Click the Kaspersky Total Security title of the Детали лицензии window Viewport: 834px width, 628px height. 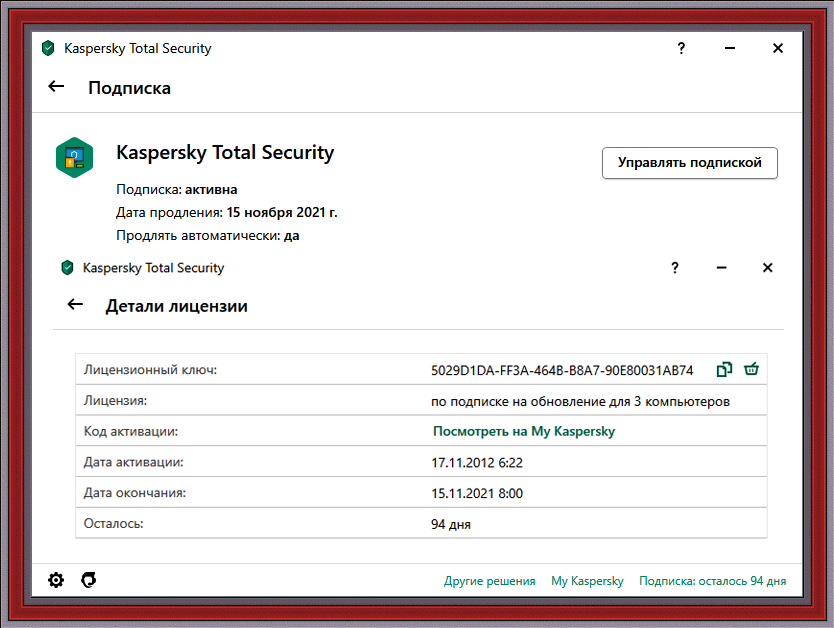[x=154, y=267]
